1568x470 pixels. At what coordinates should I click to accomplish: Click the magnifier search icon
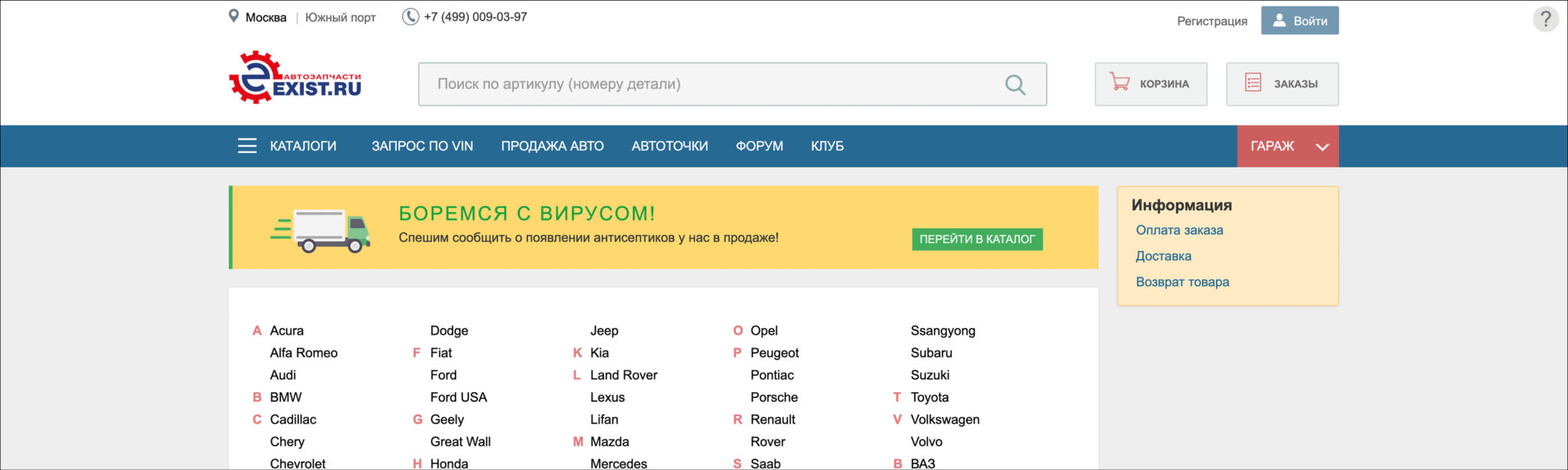pos(1015,84)
